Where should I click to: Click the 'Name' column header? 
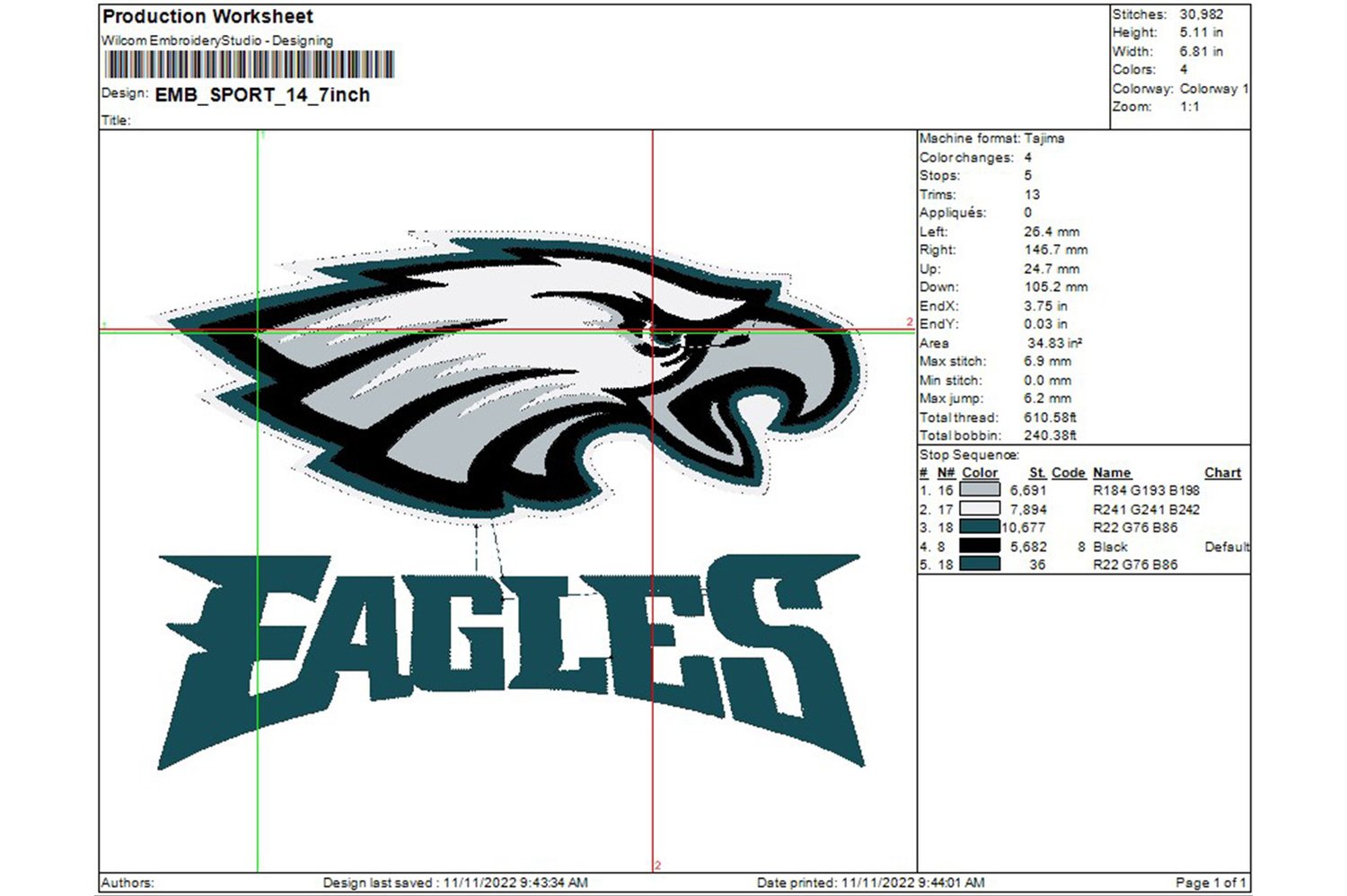tap(1112, 472)
